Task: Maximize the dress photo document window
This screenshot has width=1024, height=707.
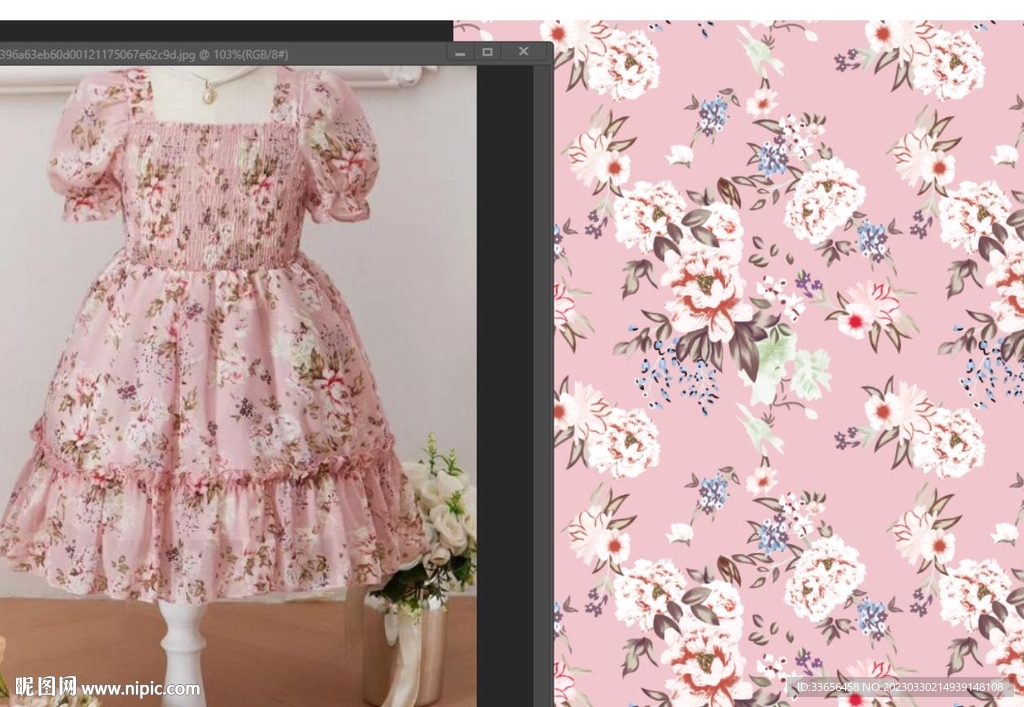Action: [x=487, y=52]
